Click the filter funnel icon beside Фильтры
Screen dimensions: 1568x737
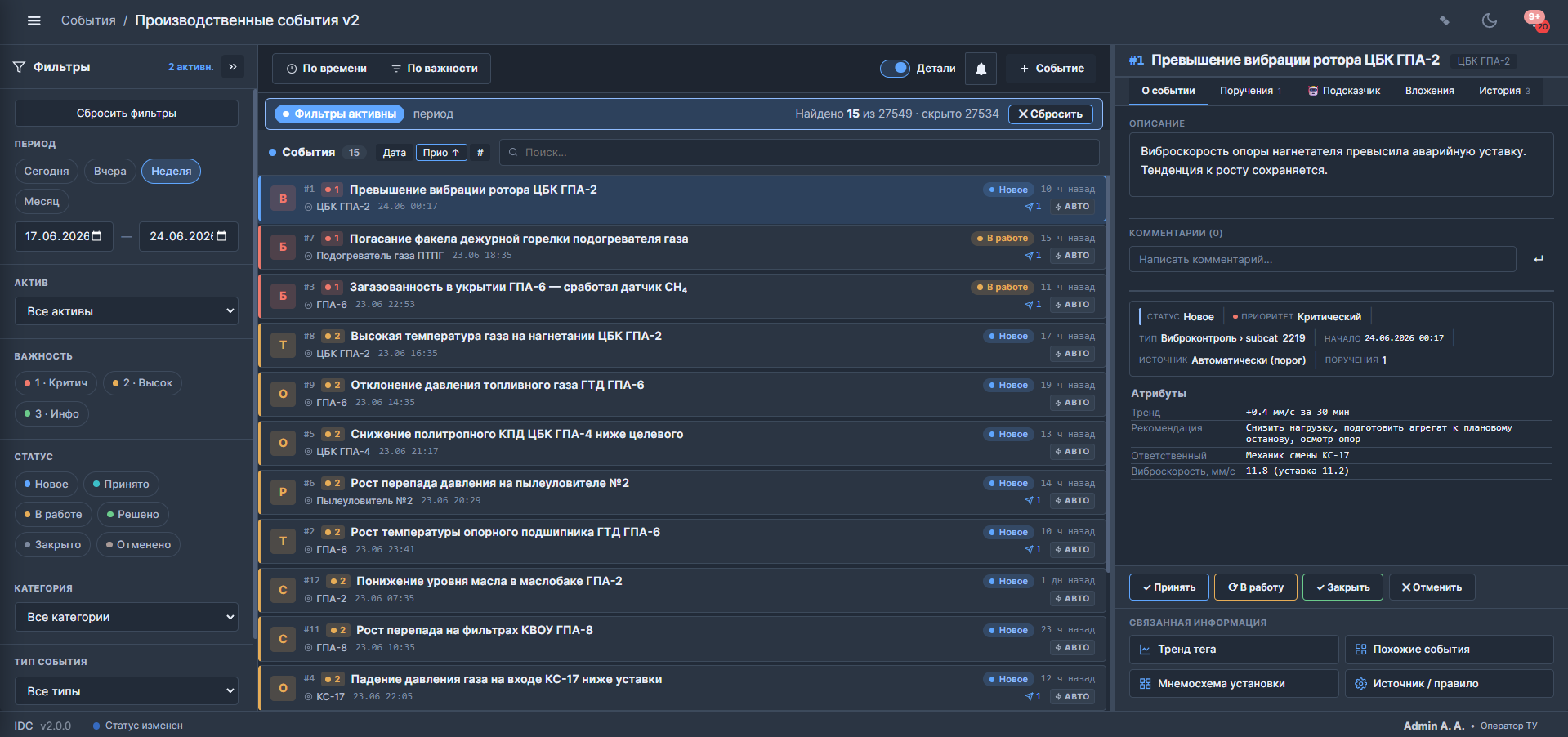point(20,67)
